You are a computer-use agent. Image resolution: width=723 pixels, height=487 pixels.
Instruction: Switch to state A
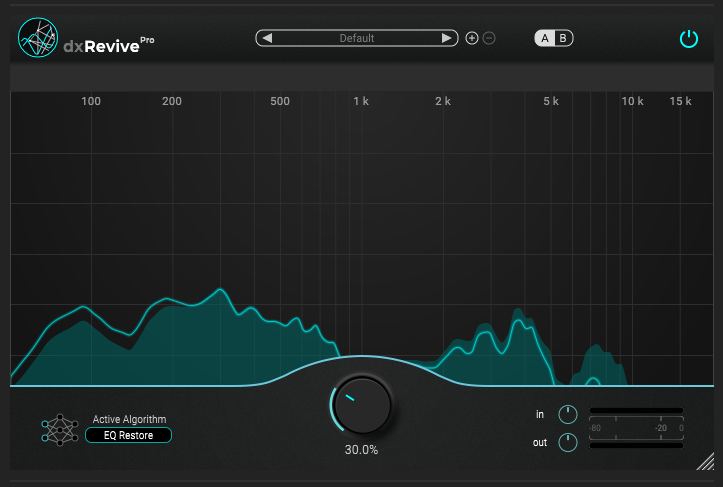click(545, 38)
